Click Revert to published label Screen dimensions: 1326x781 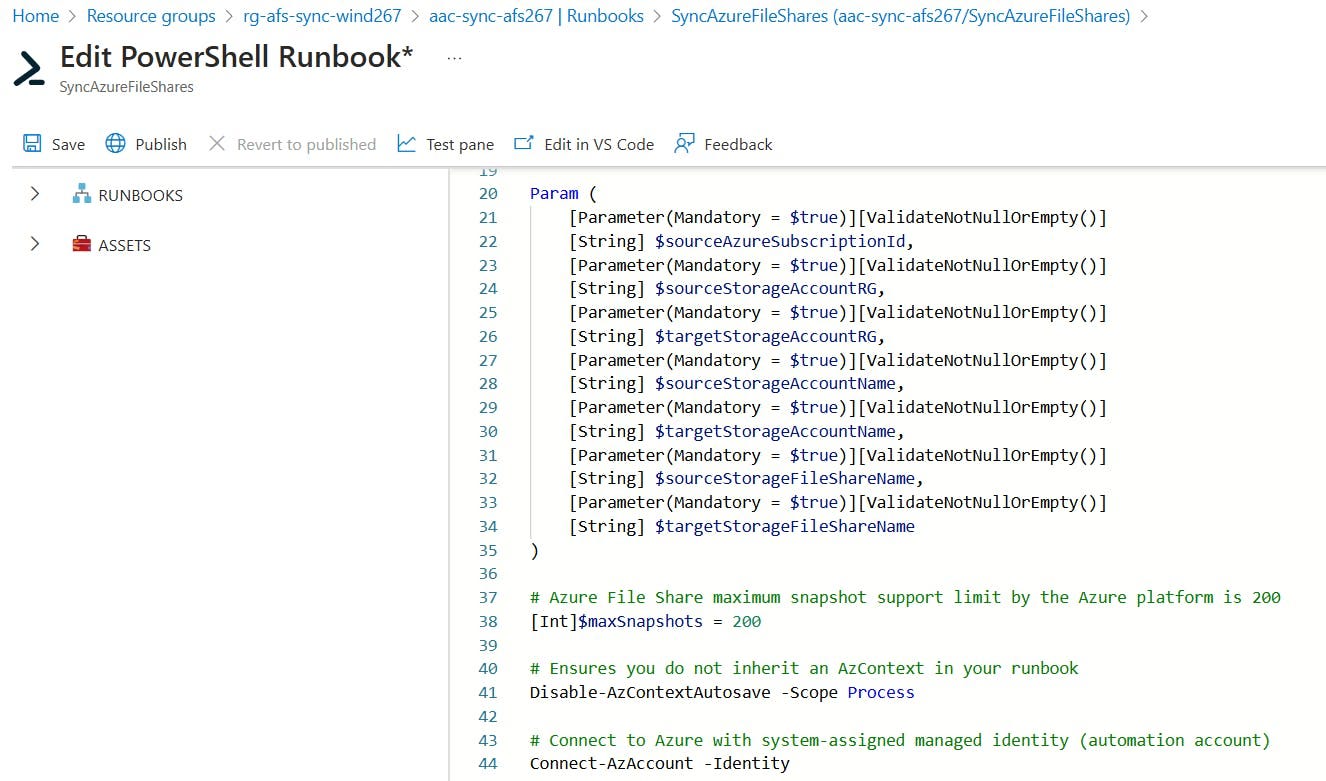(306, 144)
